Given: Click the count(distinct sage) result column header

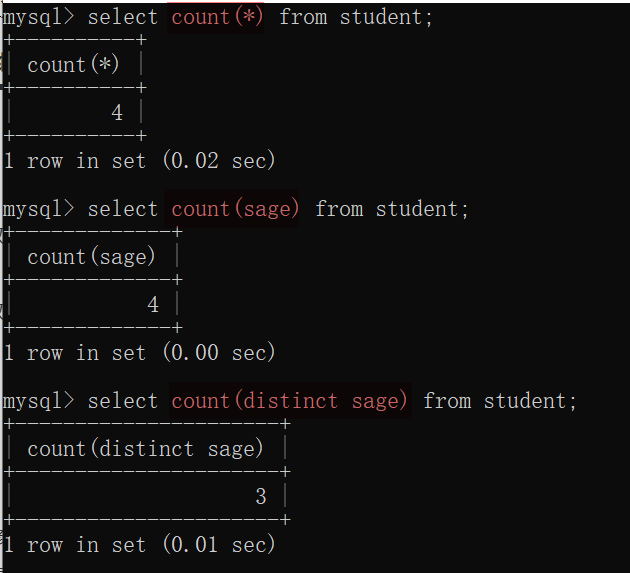Looking at the screenshot, I should tap(145, 449).
